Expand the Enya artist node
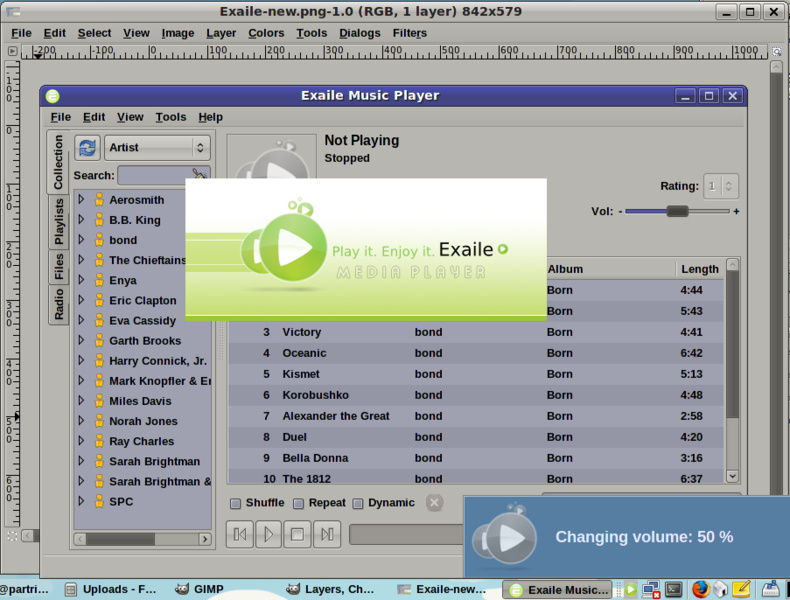 tap(81, 280)
